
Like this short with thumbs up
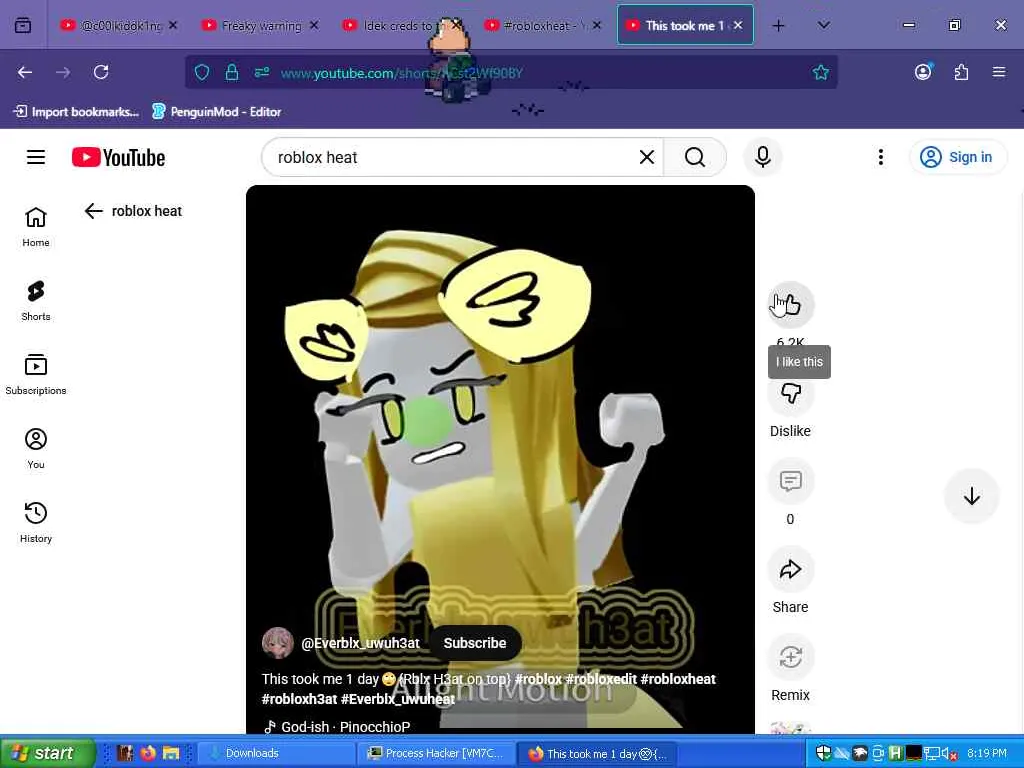pos(790,305)
